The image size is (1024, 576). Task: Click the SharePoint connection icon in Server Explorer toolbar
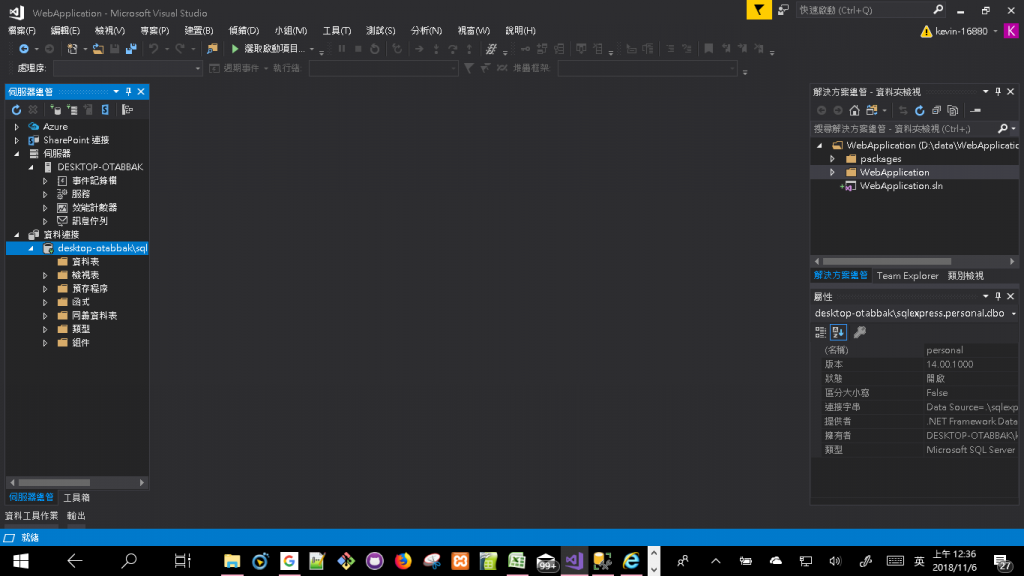click(x=105, y=110)
